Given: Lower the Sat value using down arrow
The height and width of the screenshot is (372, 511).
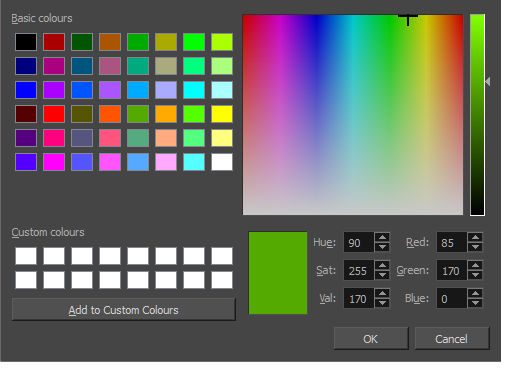Looking at the screenshot, I should tap(382, 275).
